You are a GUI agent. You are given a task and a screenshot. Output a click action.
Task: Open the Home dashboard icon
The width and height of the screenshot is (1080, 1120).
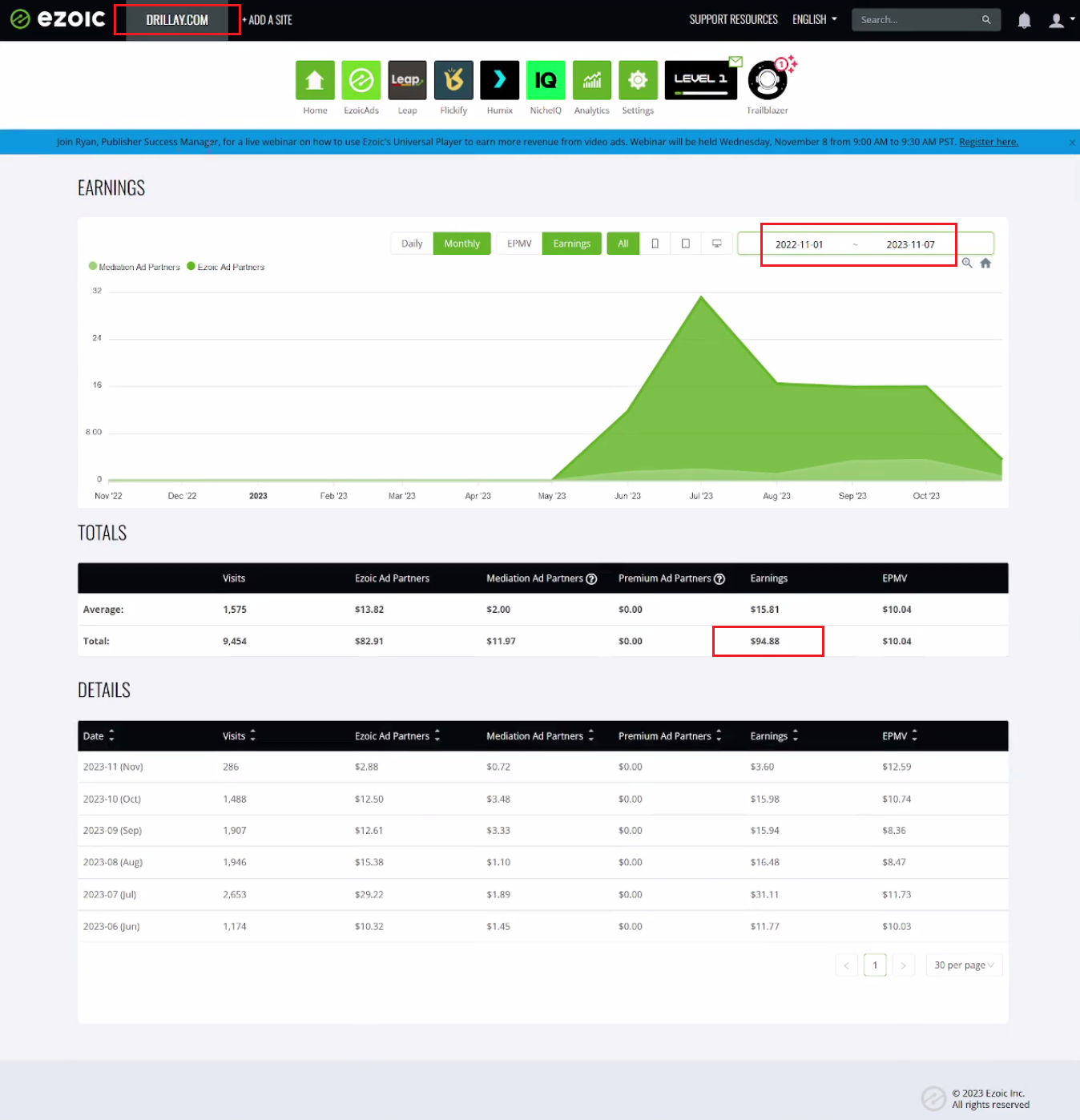point(315,80)
